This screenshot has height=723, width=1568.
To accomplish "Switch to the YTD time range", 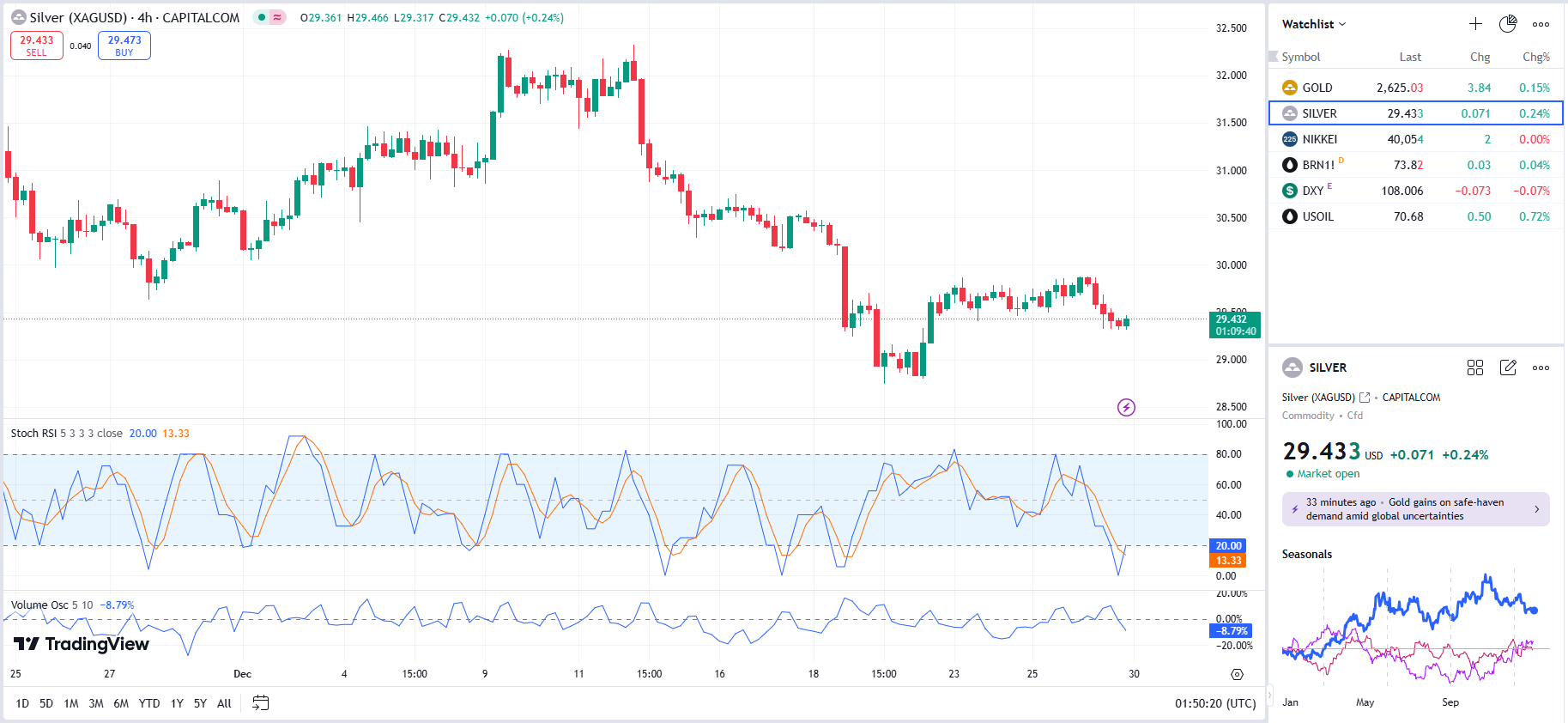I will click(x=149, y=703).
